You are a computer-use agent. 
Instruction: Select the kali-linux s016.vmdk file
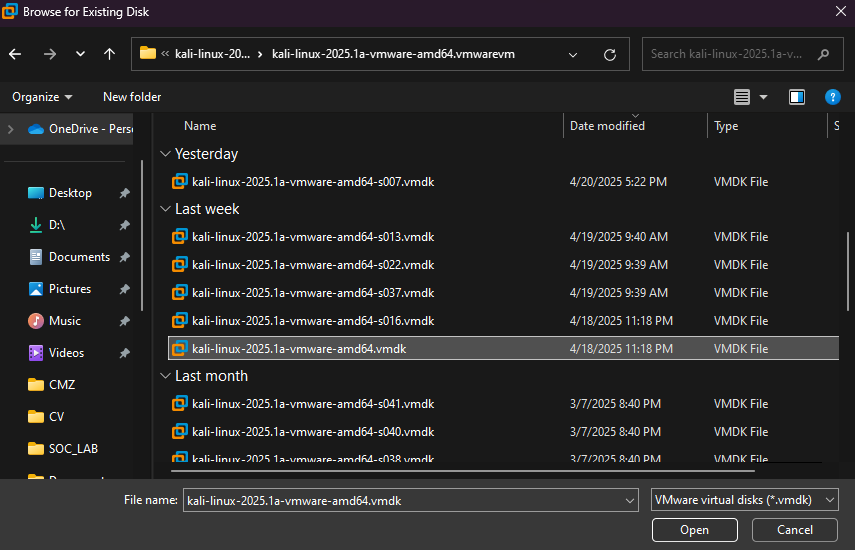tap(313, 321)
